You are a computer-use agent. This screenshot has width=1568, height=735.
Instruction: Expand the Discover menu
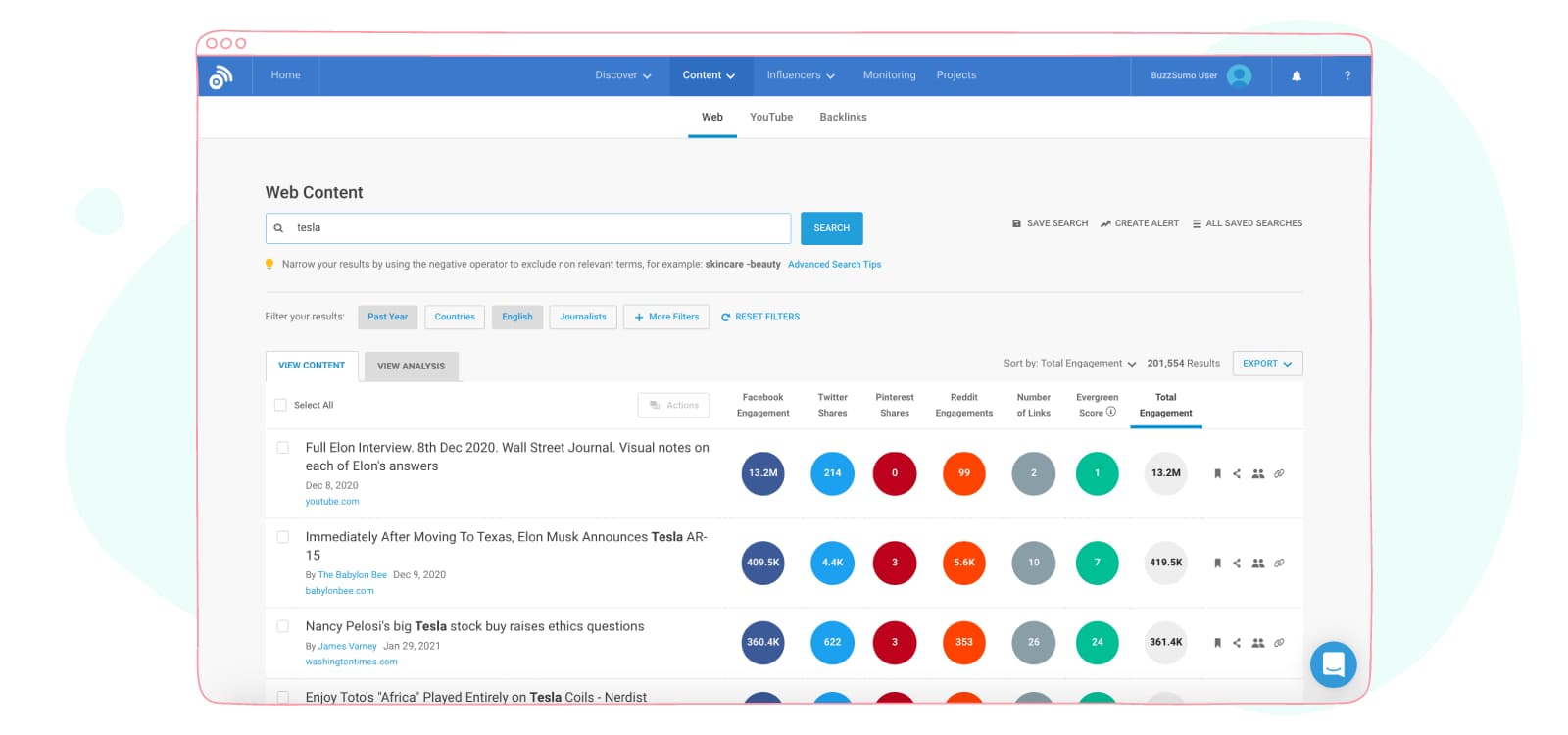click(x=623, y=75)
